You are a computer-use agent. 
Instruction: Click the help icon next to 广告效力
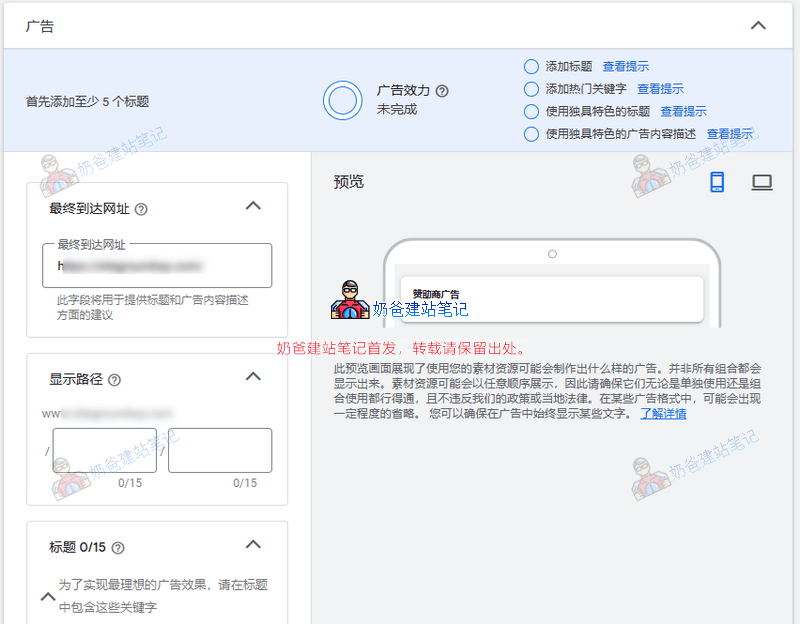tap(441, 91)
